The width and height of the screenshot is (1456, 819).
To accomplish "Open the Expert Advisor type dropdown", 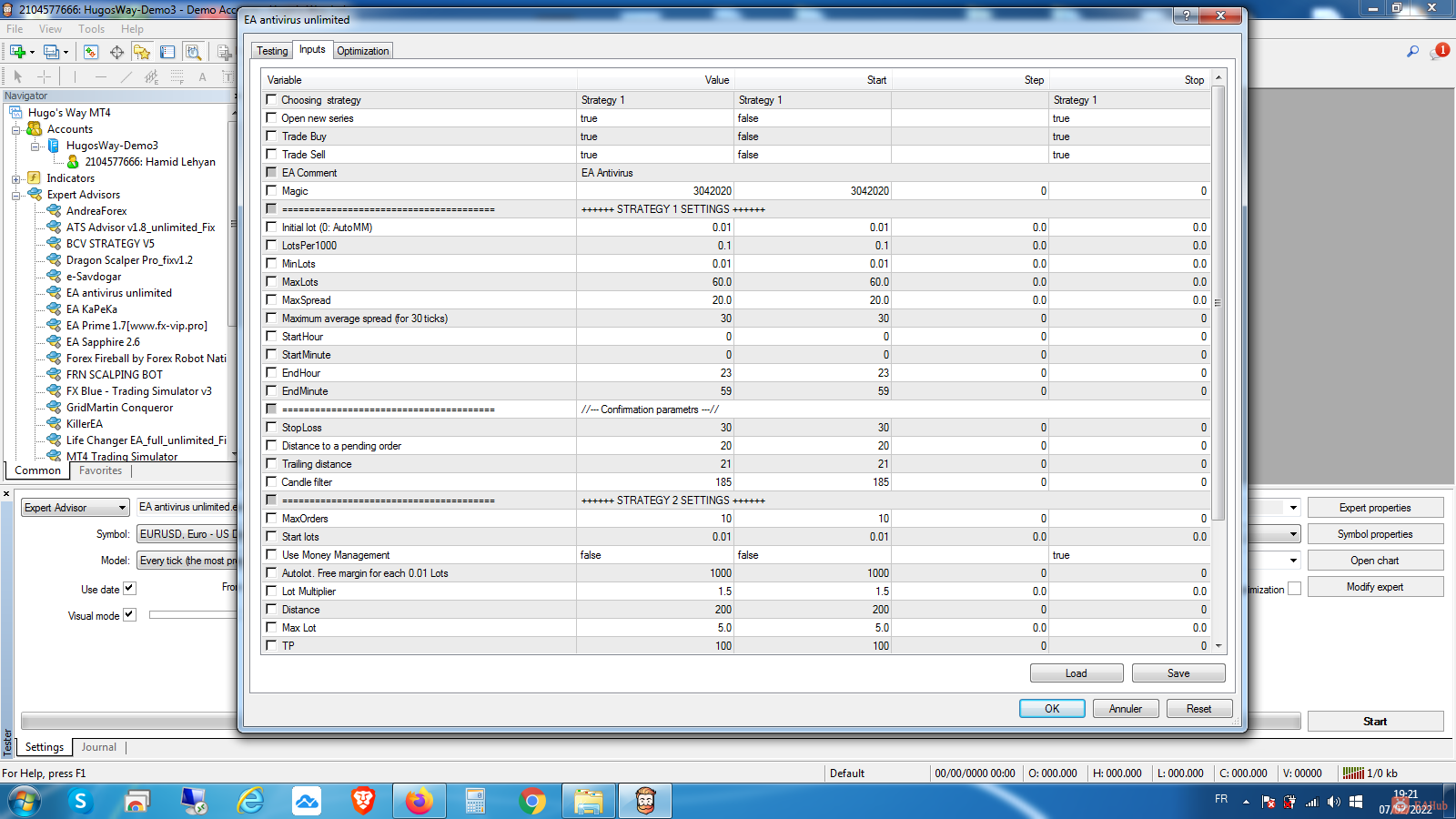I will point(76,508).
